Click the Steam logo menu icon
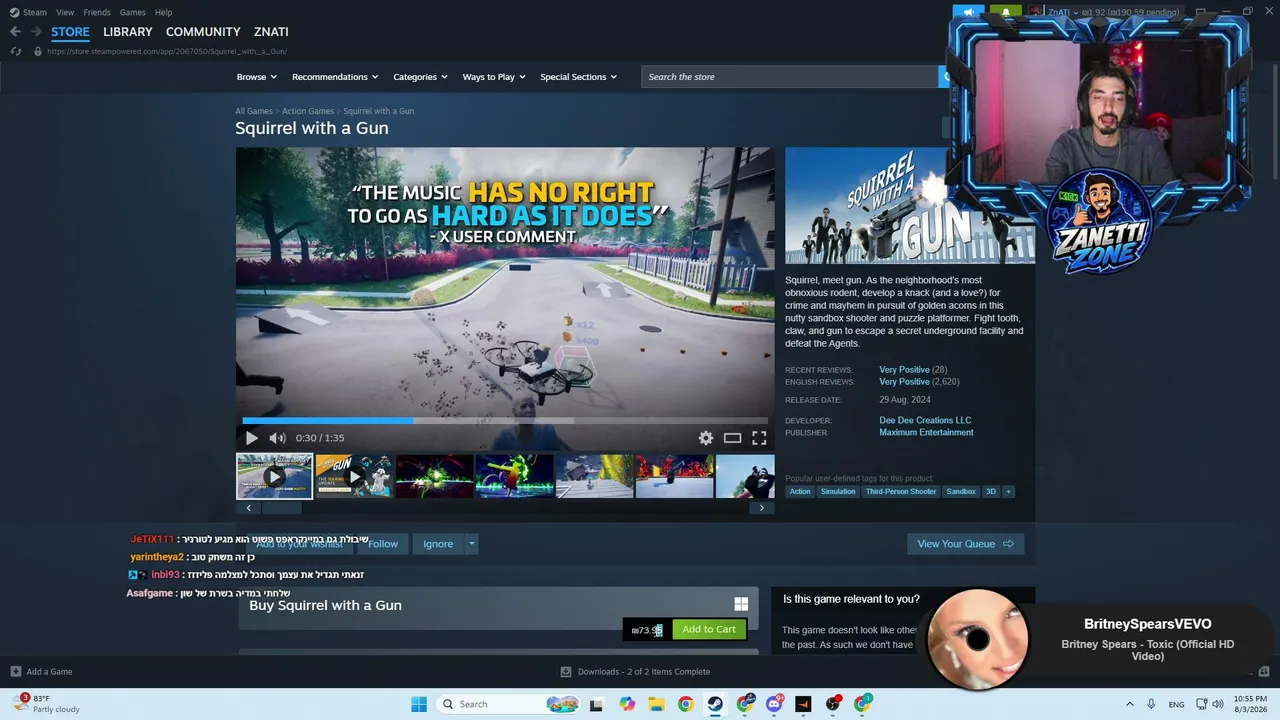 tap(14, 12)
